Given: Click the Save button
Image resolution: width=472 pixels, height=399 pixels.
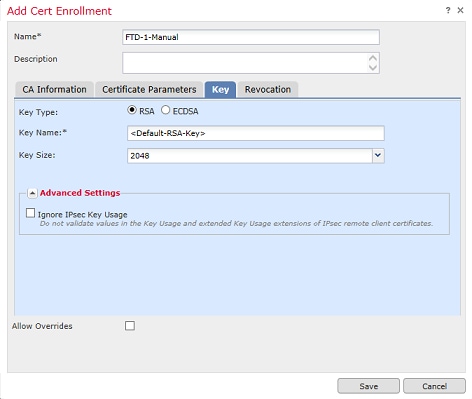Looking at the screenshot, I should (368, 386).
